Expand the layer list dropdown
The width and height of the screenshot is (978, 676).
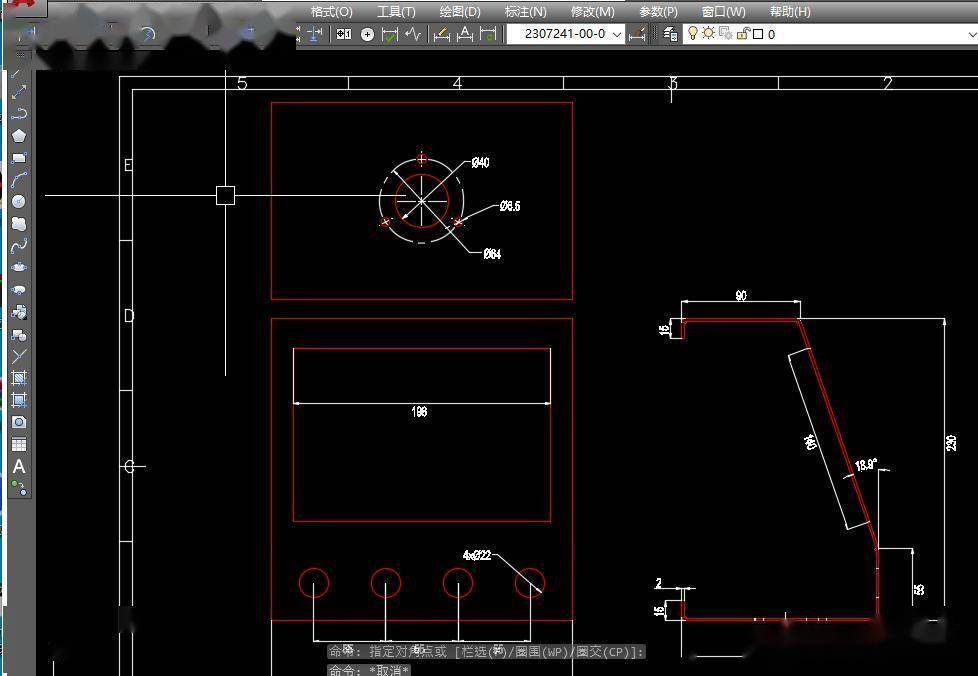970,34
